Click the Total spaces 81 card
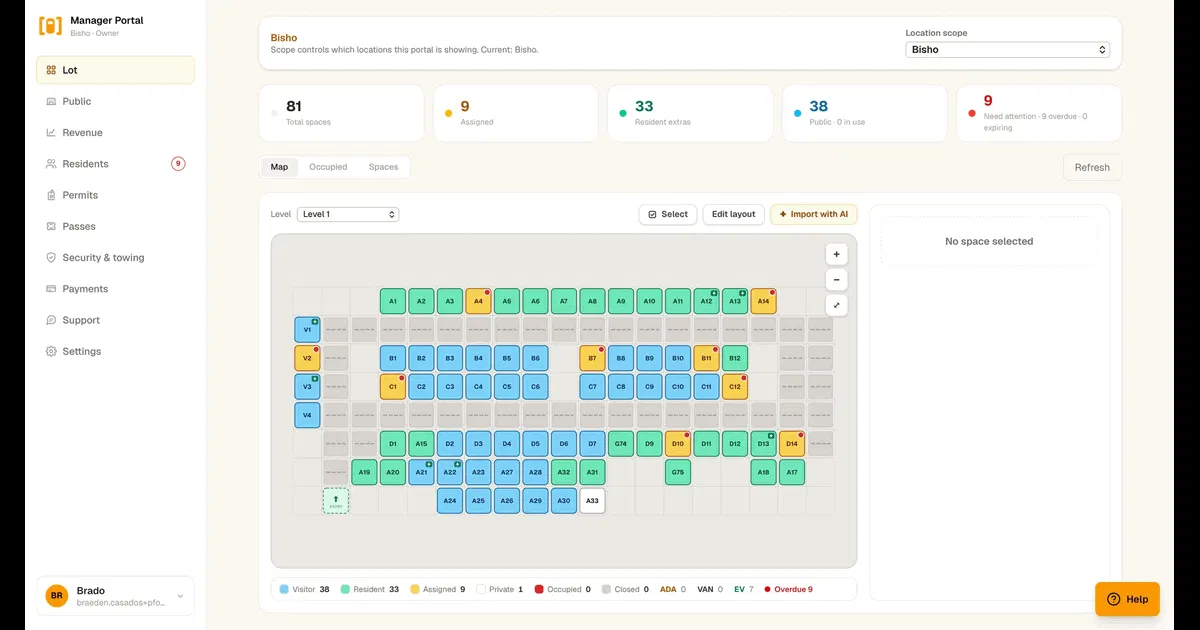 341,113
